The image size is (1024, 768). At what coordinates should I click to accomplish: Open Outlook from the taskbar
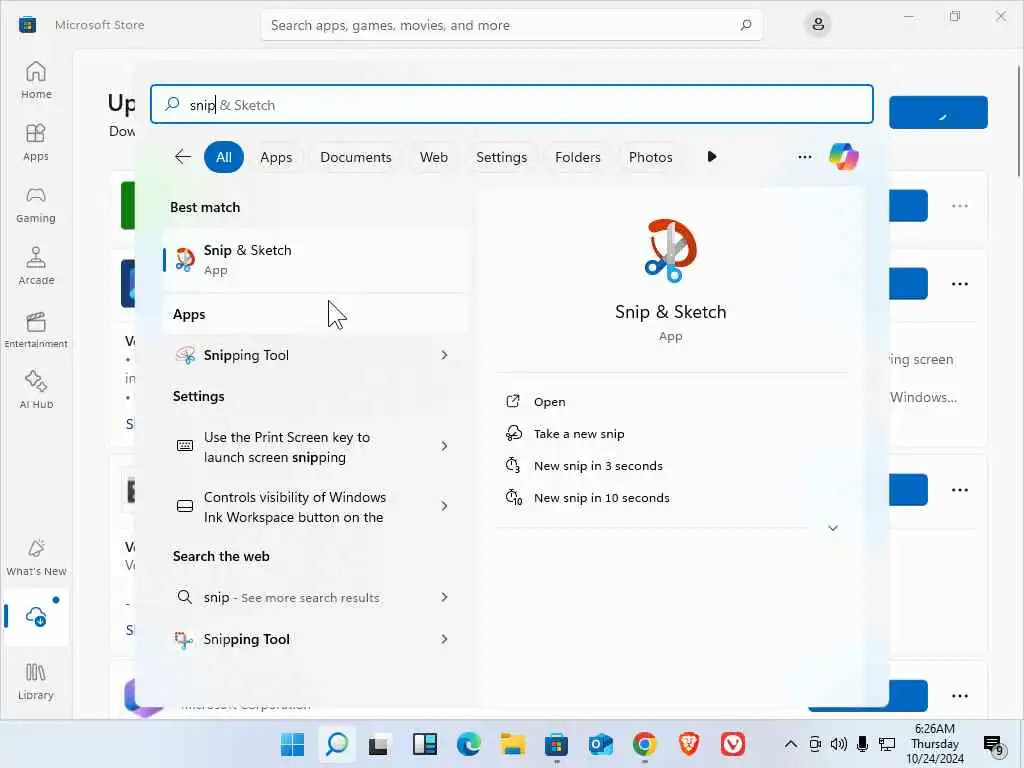pos(600,744)
